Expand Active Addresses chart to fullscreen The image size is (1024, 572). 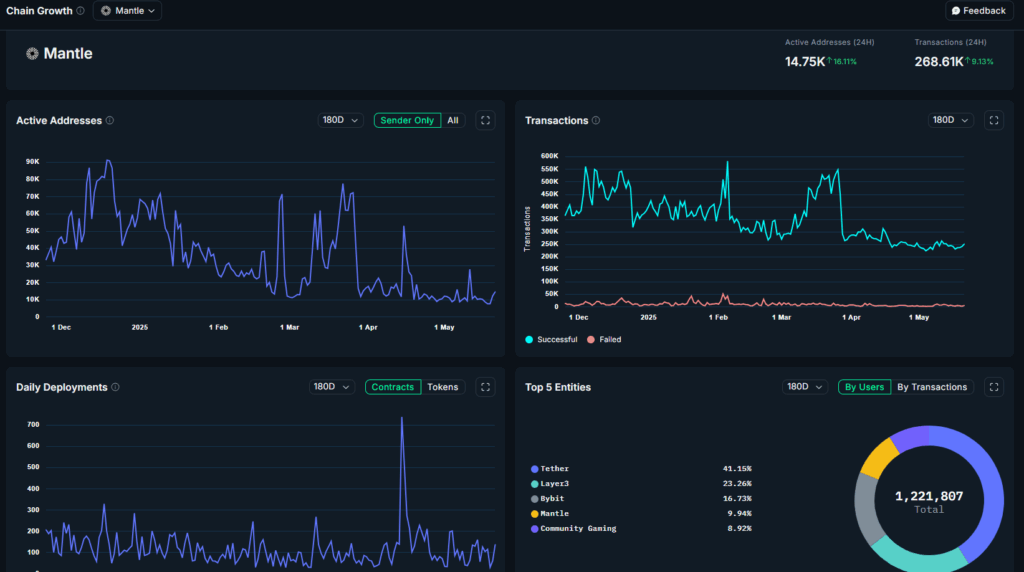(485, 120)
